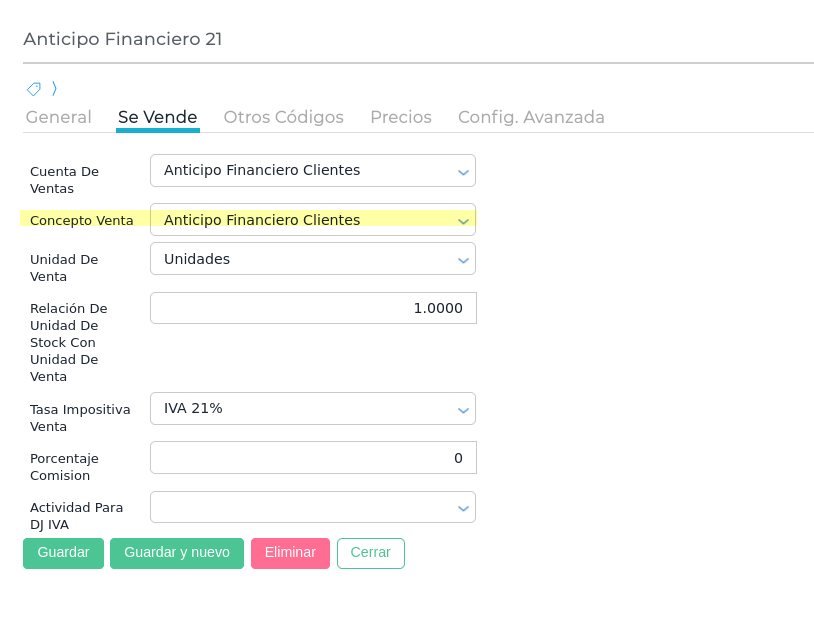Go to the Precios tab
The image size is (814, 635).
point(401,117)
